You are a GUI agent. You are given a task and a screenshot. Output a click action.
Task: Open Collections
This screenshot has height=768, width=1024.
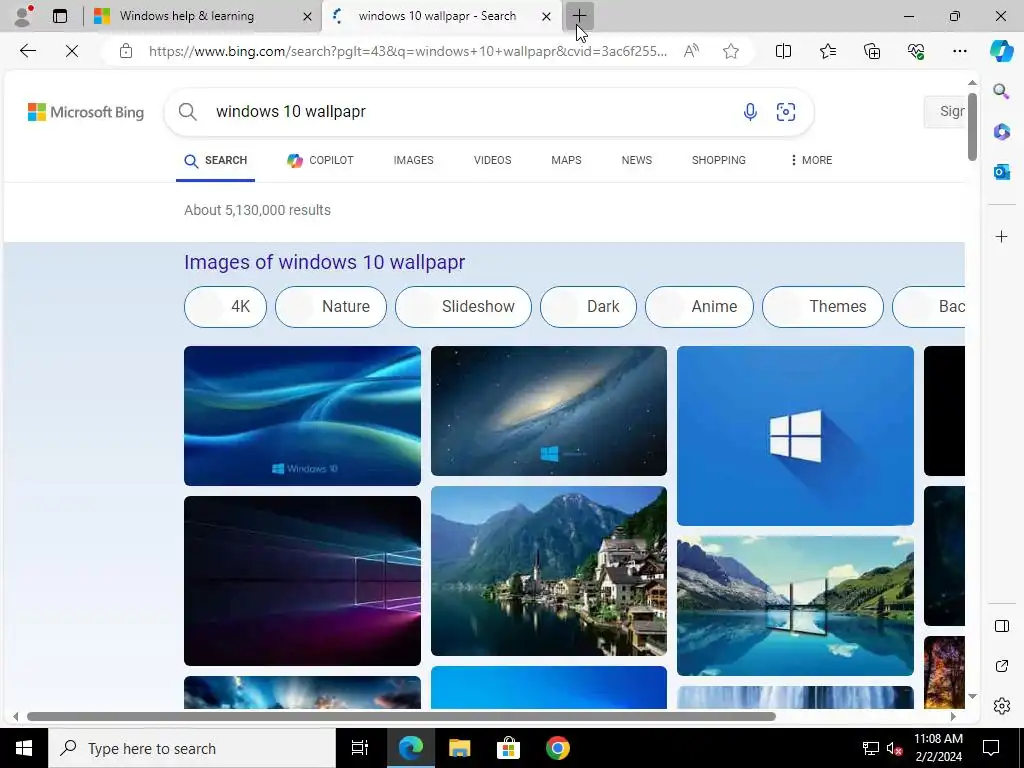point(872,51)
